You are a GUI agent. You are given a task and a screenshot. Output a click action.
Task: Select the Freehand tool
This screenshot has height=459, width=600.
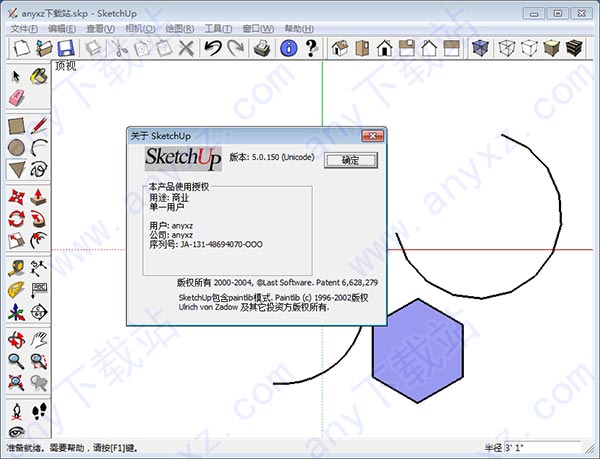click(x=39, y=169)
